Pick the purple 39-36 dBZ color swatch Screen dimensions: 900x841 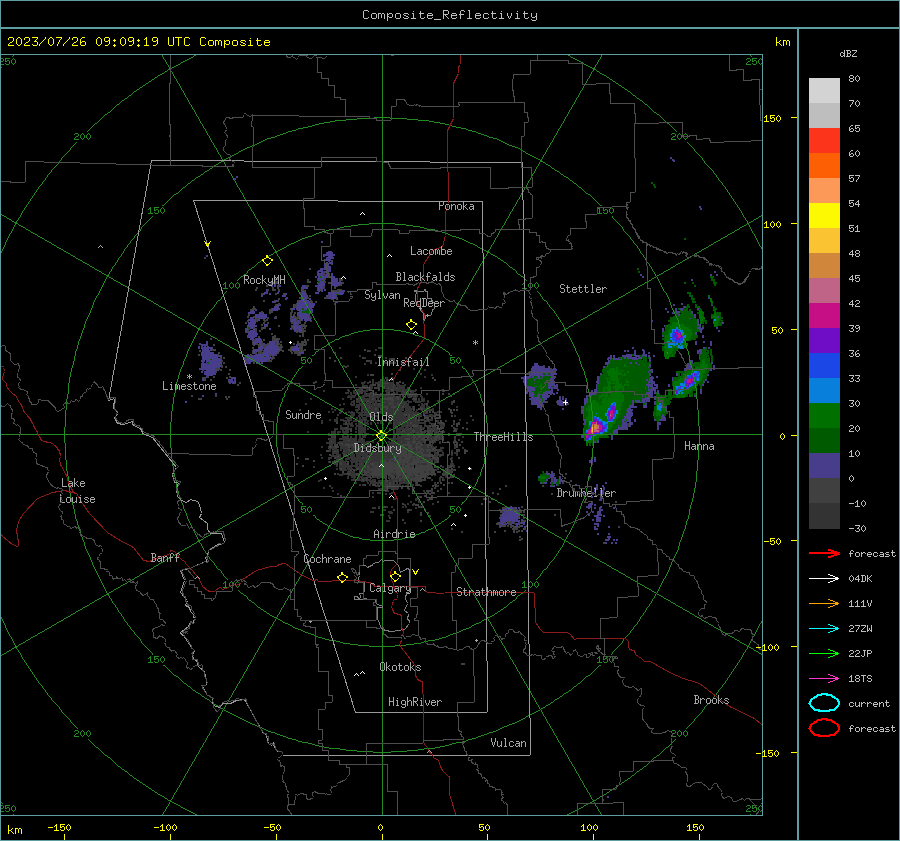point(824,341)
